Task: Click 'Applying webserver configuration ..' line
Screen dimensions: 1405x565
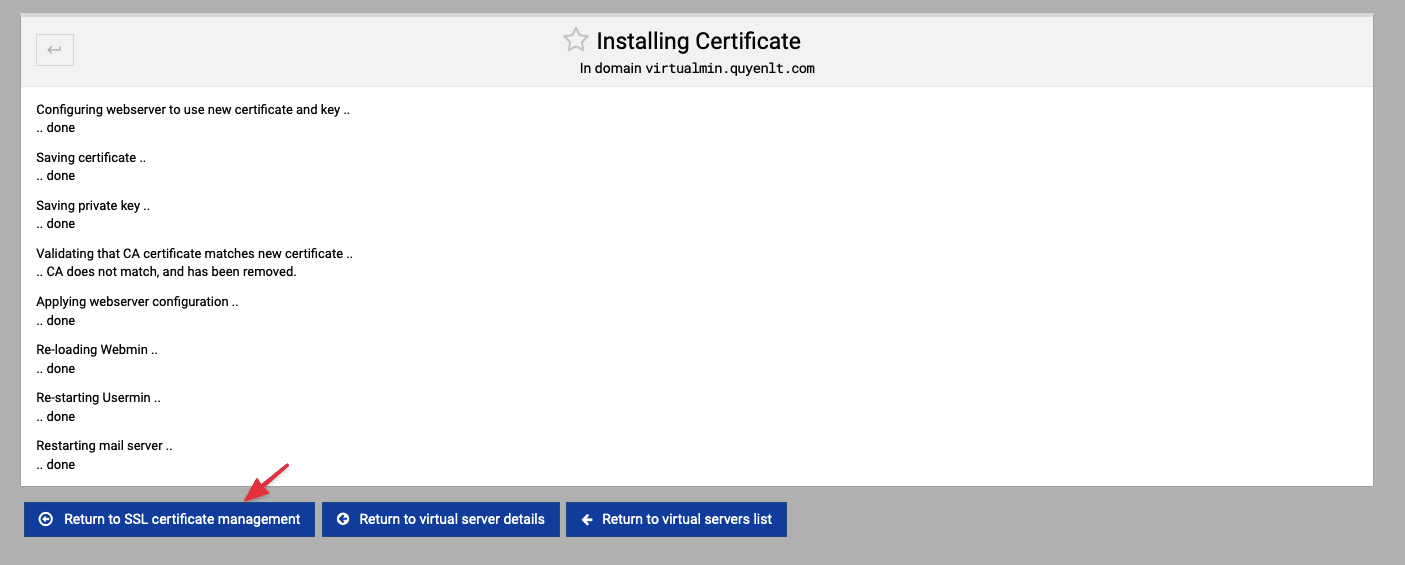Action: pyautogui.click(x=137, y=302)
